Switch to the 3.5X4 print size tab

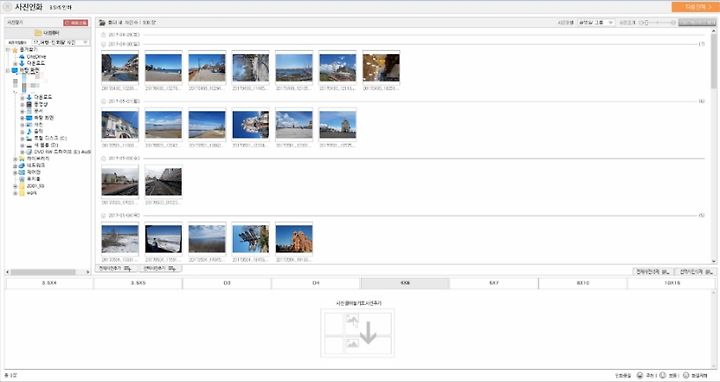(49, 283)
